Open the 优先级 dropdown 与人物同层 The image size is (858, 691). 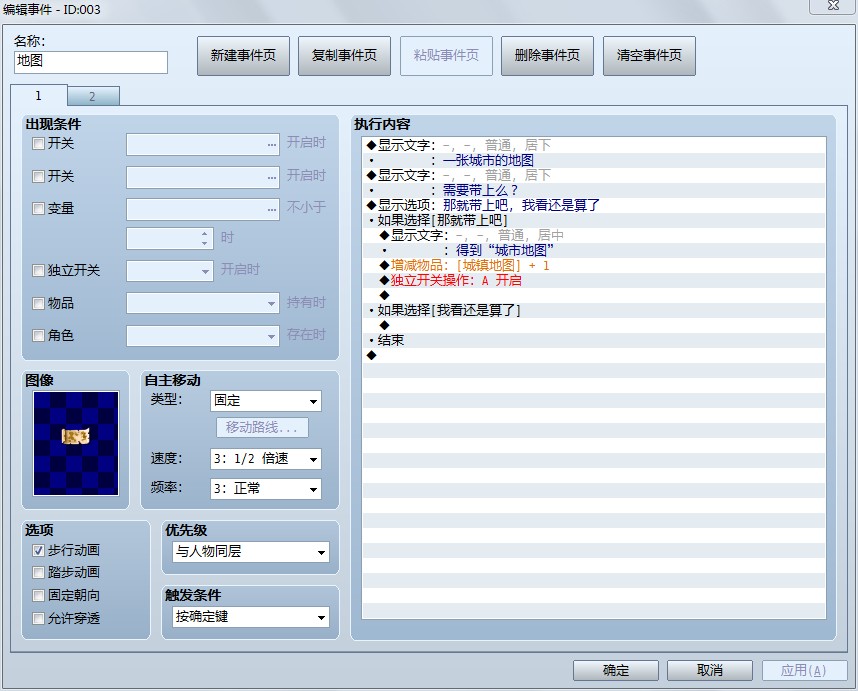(x=251, y=552)
